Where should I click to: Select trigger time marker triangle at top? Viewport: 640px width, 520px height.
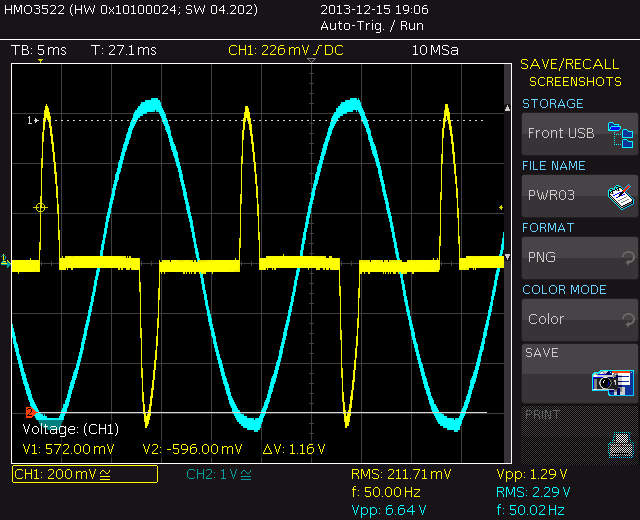click(x=311, y=60)
